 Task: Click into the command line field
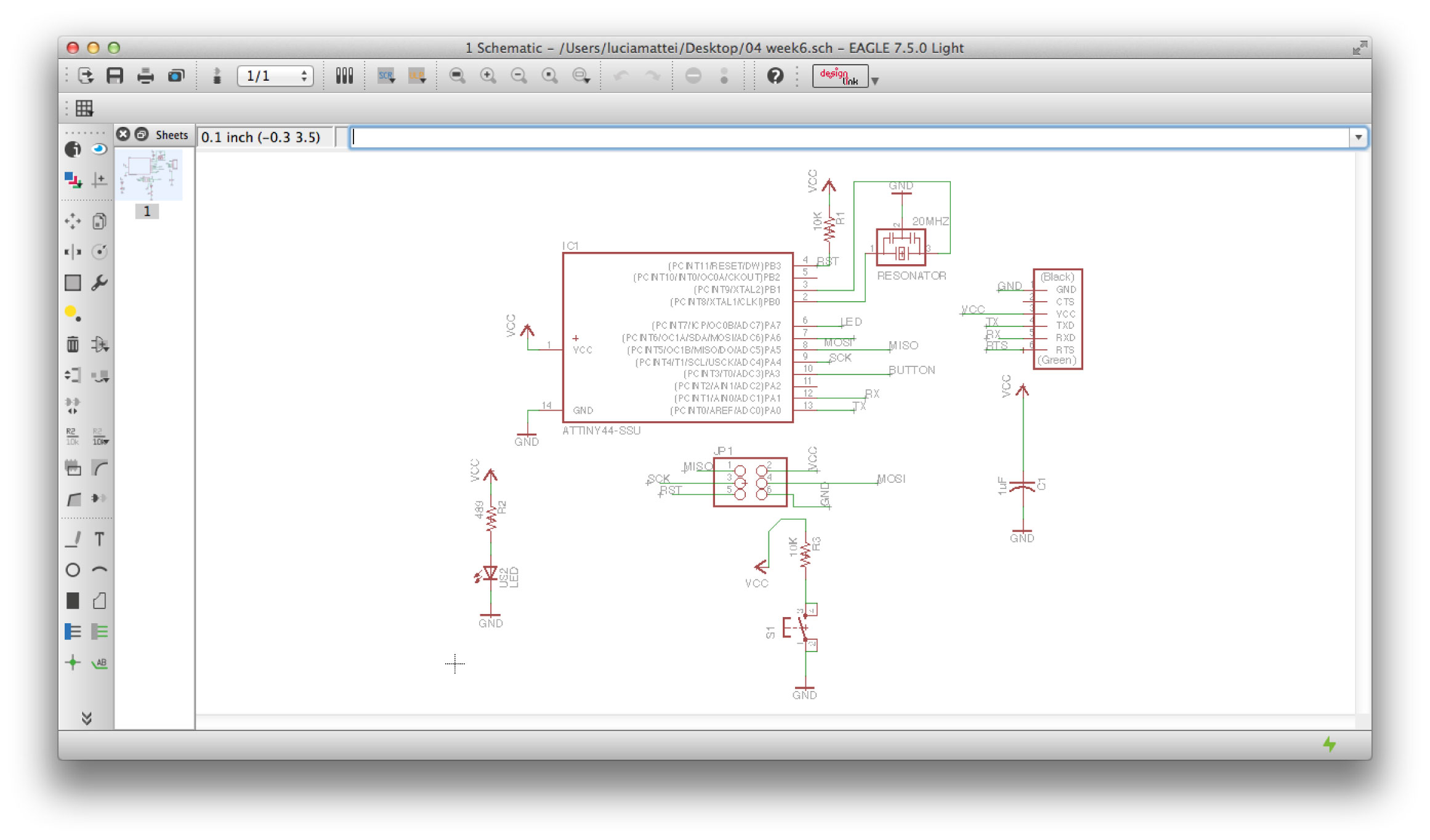pyautogui.click(x=850, y=137)
